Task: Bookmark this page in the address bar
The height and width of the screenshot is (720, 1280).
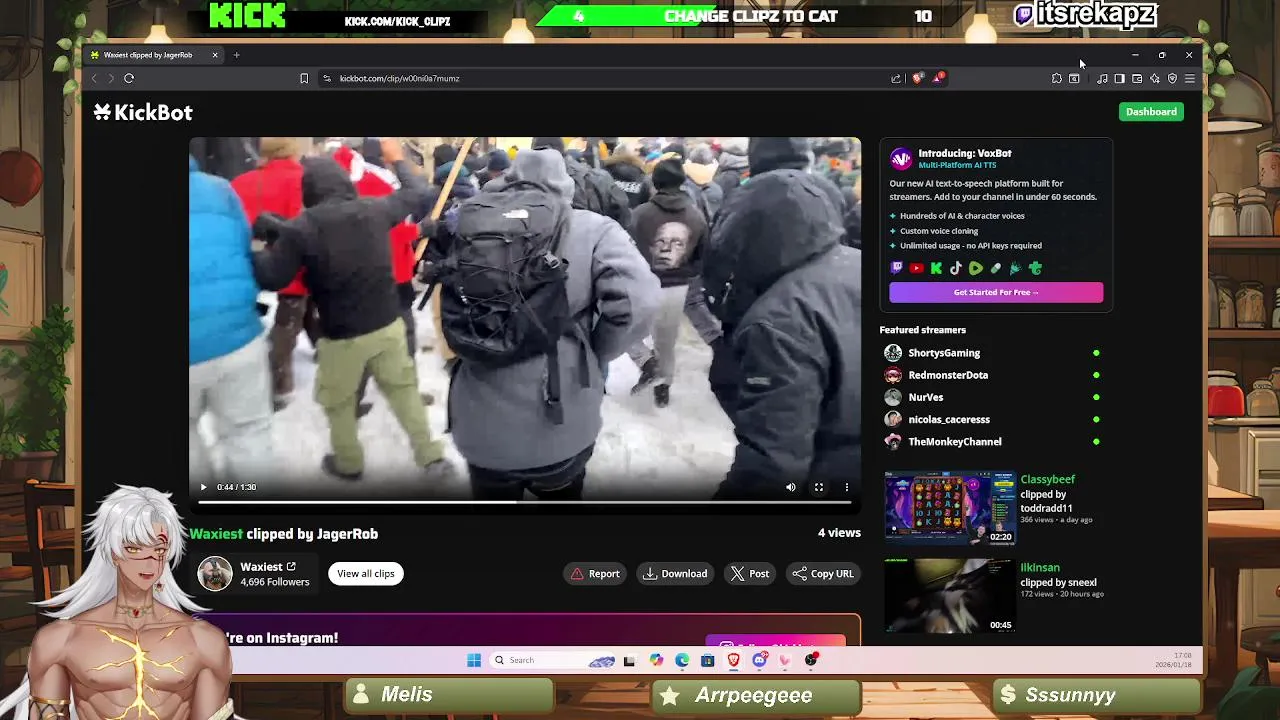Action: tap(304, 78)
